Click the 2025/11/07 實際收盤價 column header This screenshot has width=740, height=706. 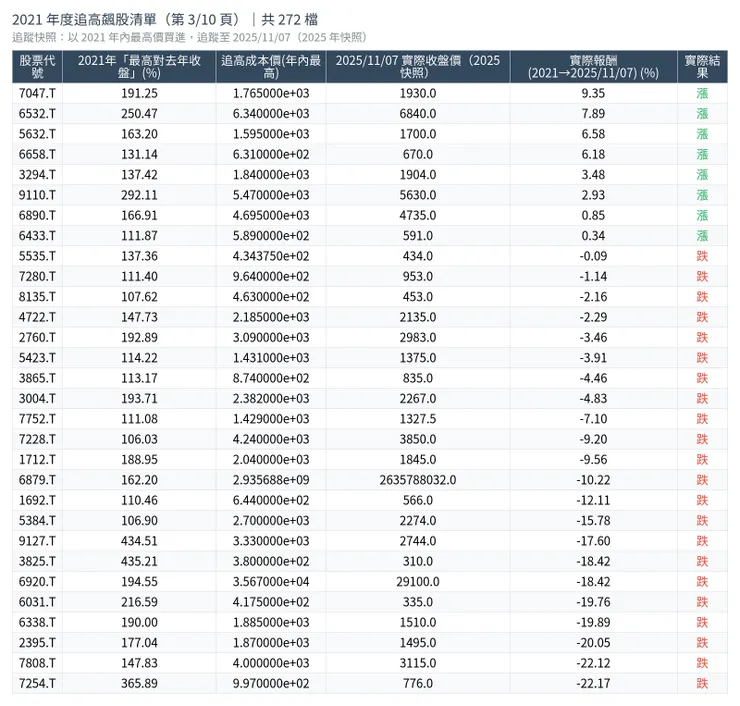tap(418, 67)
